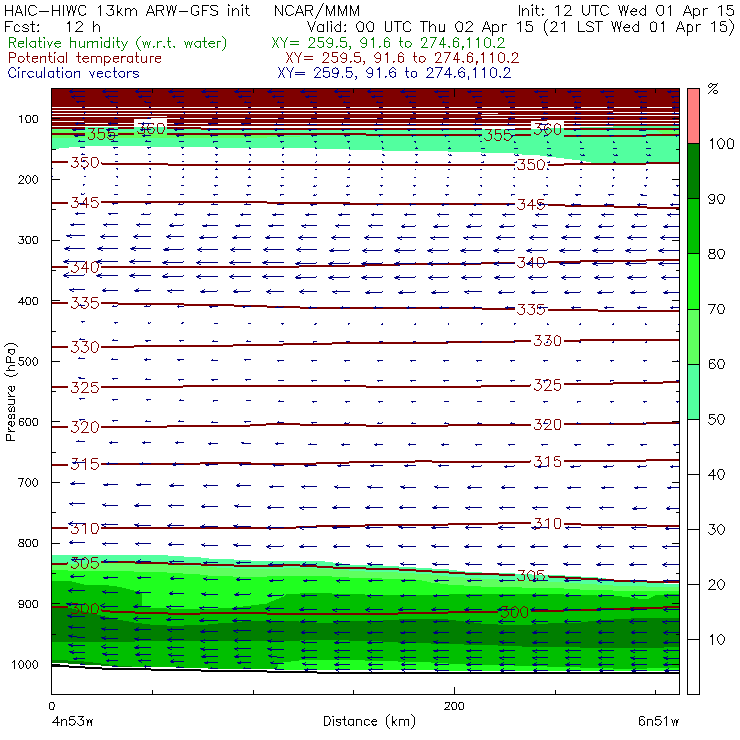This screenshot has height=740, width=740.
Task: Click the '800' pressure axis tick label
Action: [x=28, y=543]
